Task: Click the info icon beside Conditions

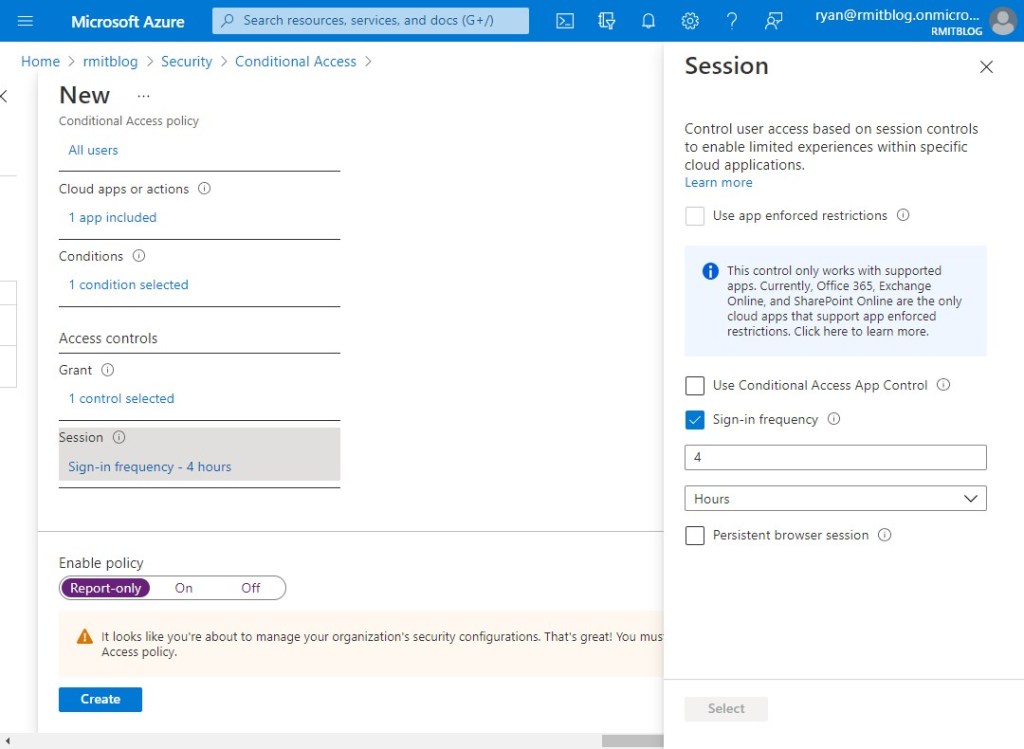Action: tap(139, 256)
